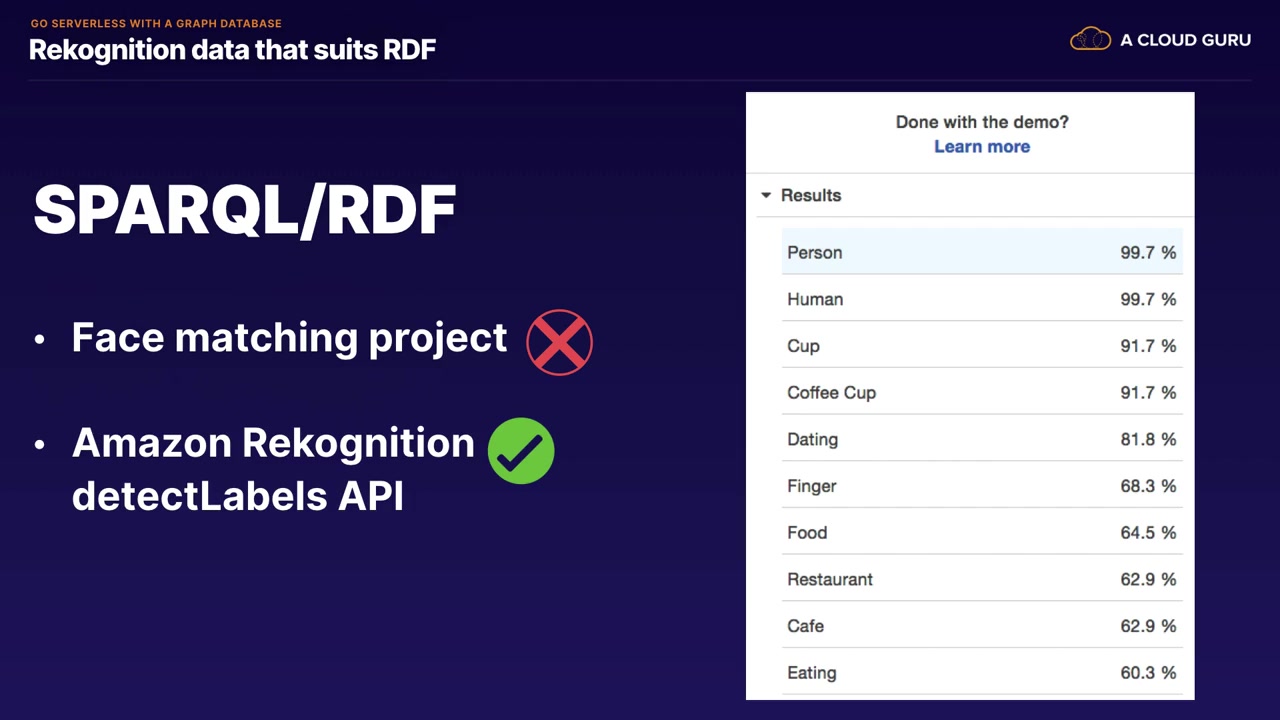The image size is (1280, 720).
Task: Select the Dating label row
Action: point(981,439)
